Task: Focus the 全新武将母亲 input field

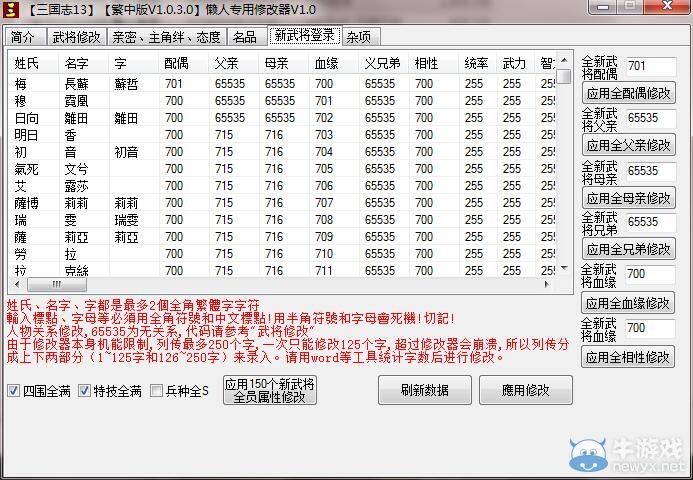Action: coord(651,171)
